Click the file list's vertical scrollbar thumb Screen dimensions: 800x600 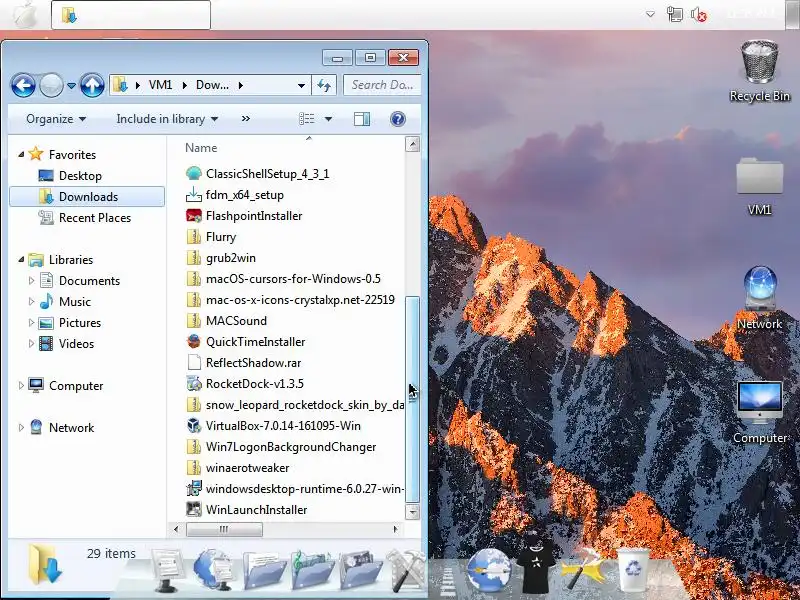(x=412, y=399)
